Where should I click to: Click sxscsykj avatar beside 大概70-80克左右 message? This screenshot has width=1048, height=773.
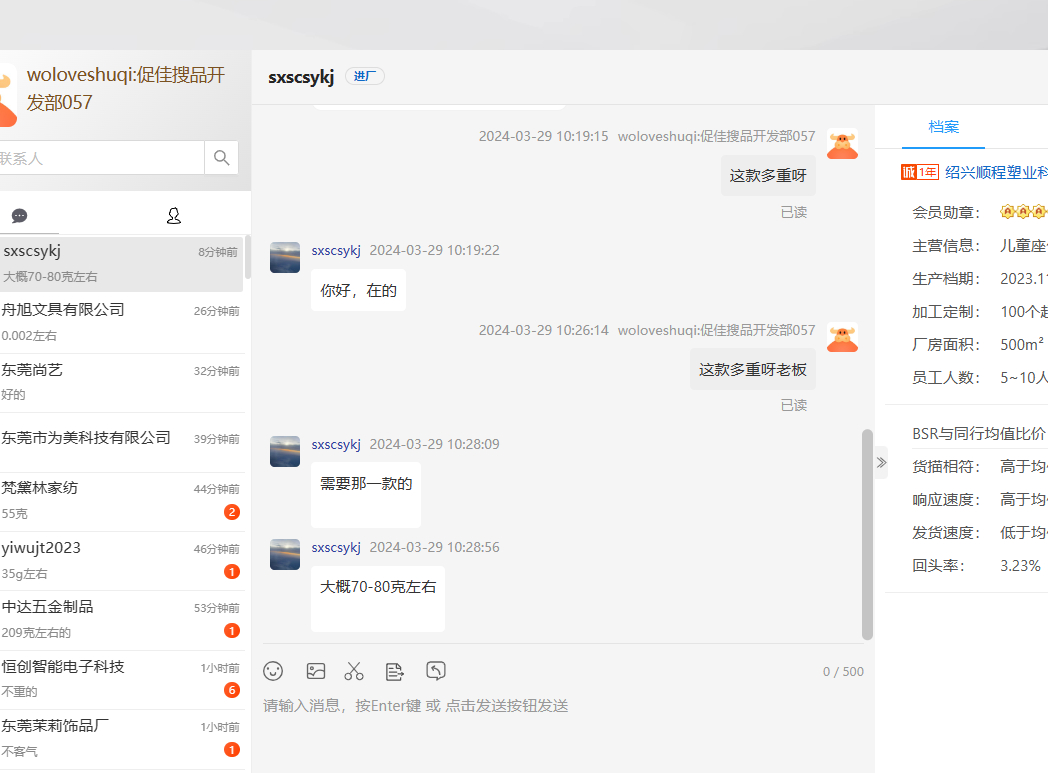tap(285, 555)
